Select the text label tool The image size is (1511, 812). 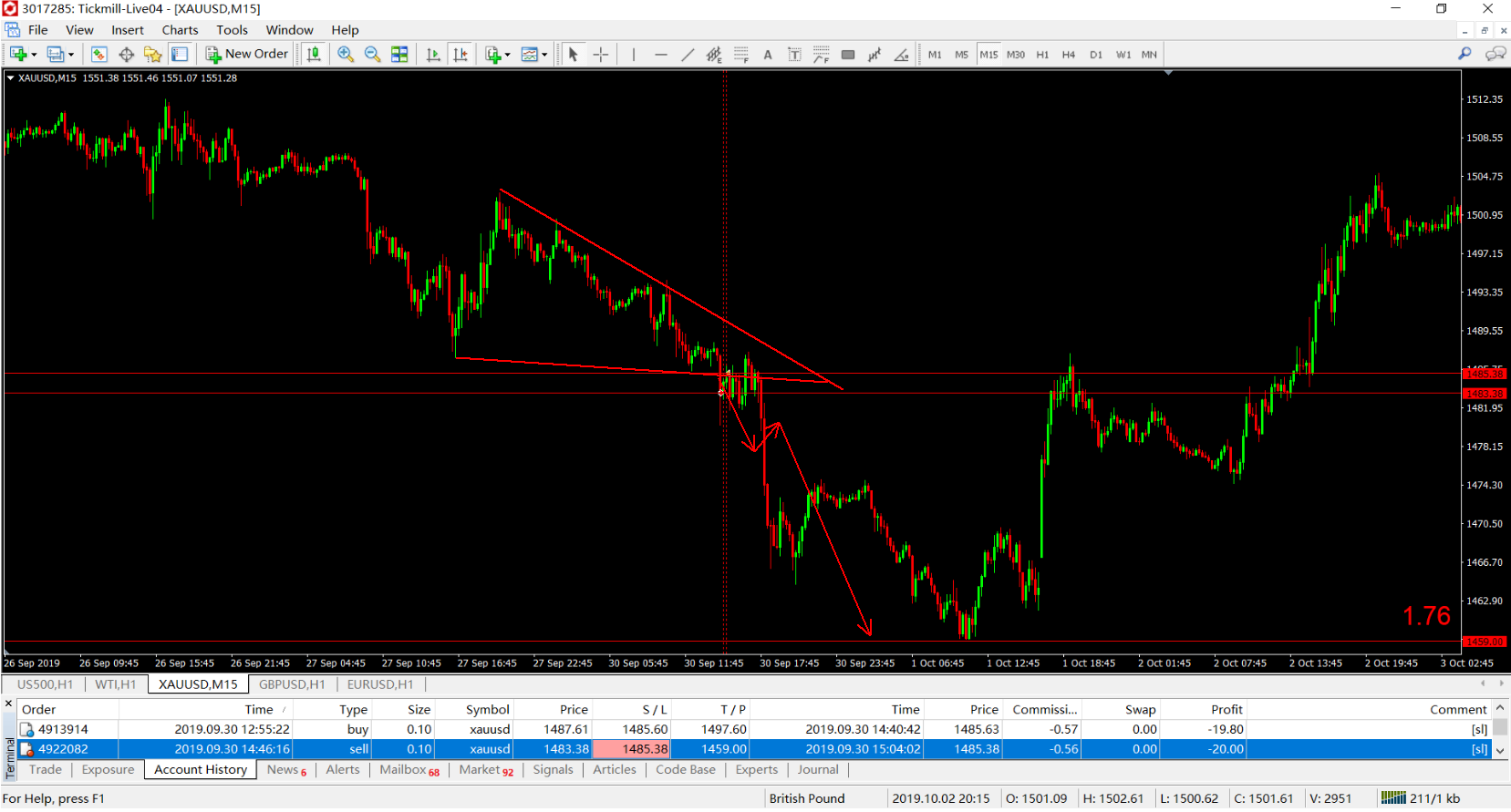794,55
